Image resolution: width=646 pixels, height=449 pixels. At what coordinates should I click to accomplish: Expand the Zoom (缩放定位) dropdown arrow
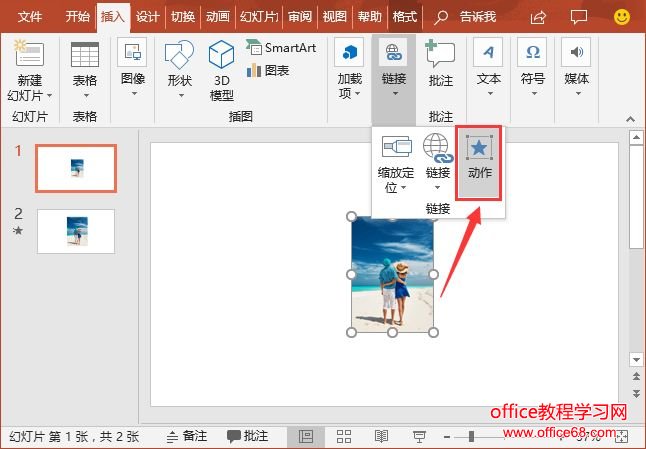(403, 188)
